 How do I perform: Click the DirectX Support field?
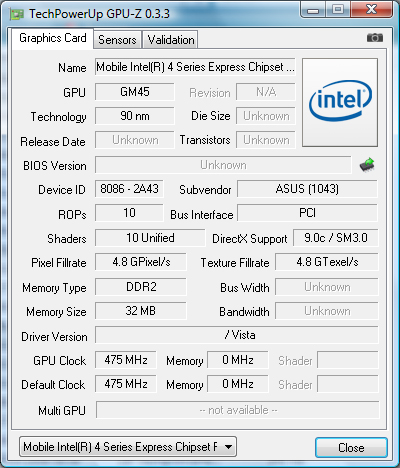[x=336, y=238]
